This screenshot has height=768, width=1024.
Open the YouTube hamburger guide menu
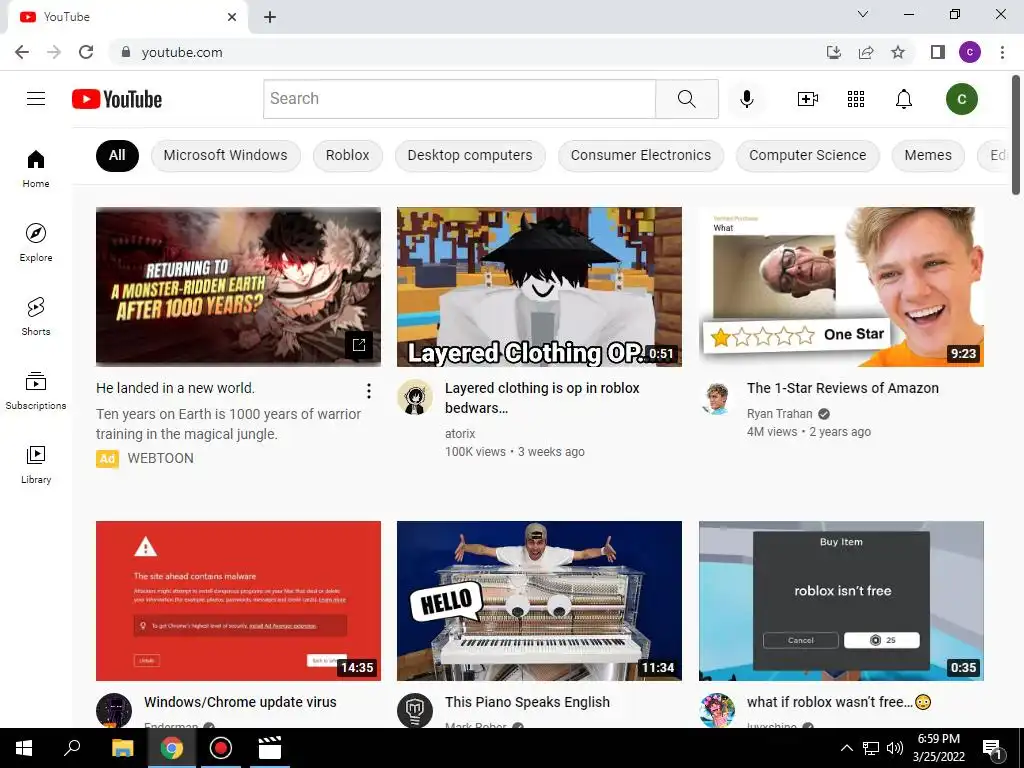click(36, 99)
